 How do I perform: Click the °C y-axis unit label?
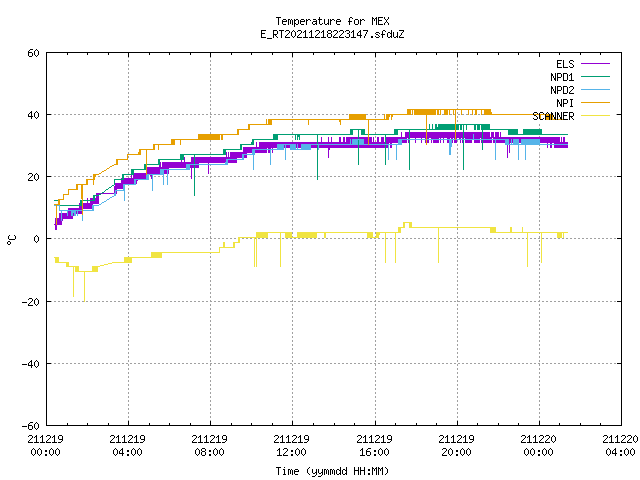pos(11,240)
